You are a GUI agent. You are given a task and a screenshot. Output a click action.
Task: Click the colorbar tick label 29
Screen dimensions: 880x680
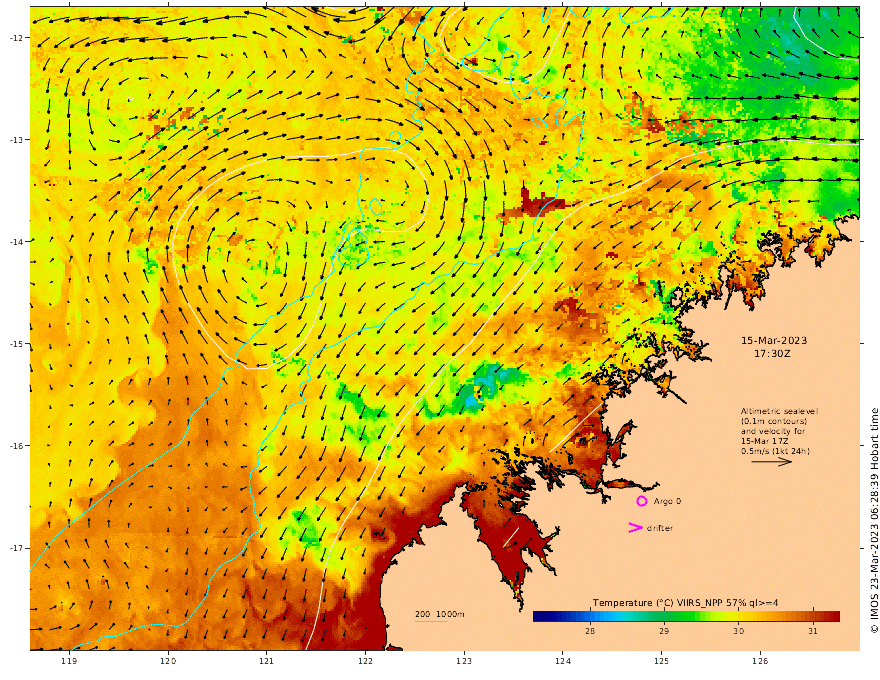[664, 631]
